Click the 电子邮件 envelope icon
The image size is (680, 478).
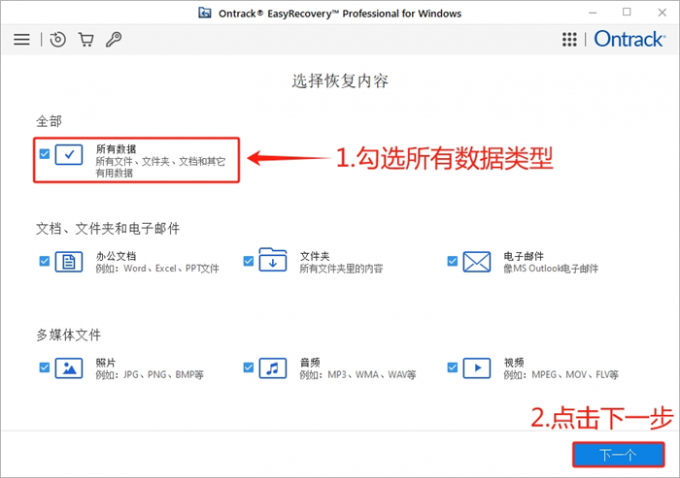(477, 262)
